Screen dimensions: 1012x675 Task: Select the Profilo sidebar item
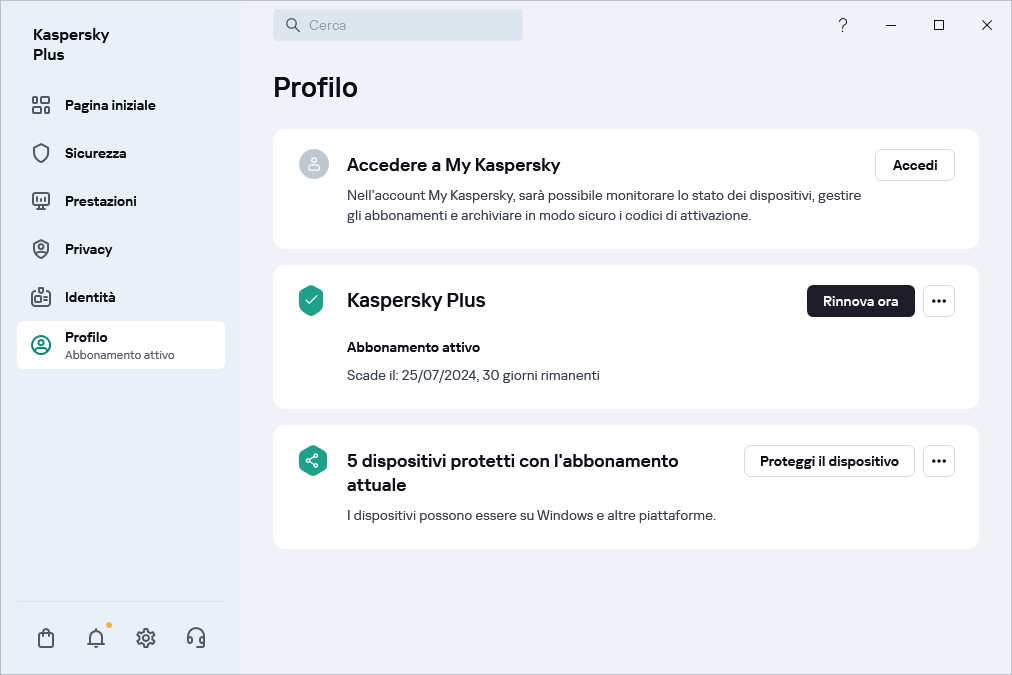click(x=120, y=345)
